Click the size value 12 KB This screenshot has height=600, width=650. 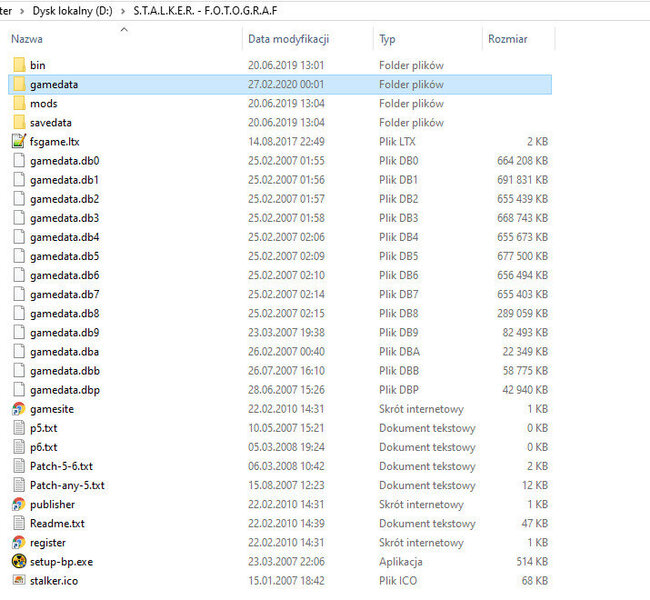535,485
